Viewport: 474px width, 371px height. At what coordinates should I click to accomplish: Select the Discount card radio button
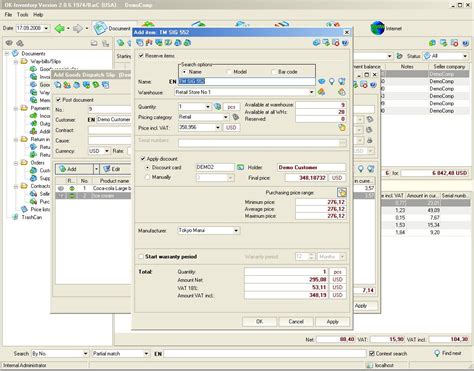[x=148, y=167]
